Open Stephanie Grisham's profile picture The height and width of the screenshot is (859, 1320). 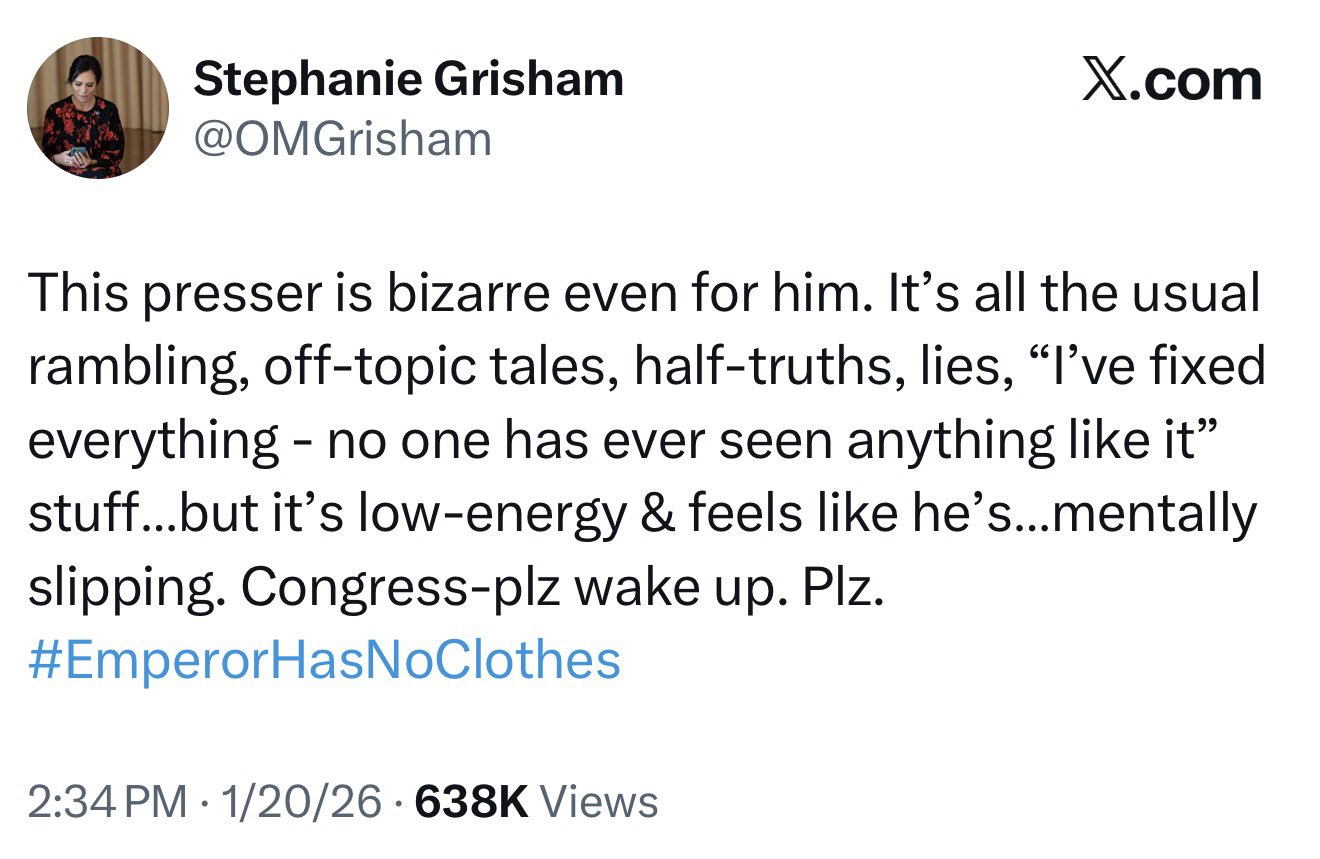98,108
